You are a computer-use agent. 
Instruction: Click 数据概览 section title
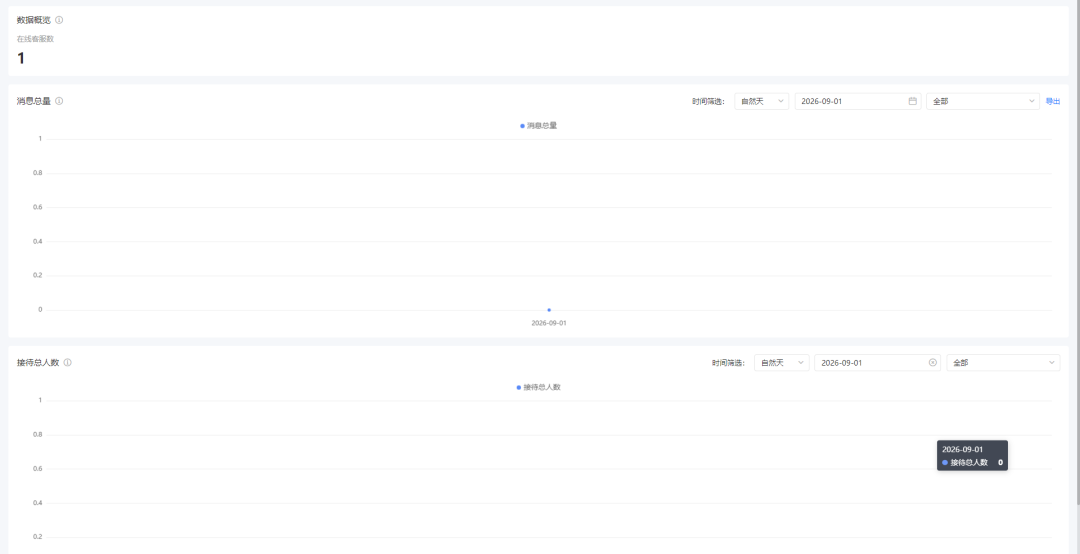(x=34, y=20)
